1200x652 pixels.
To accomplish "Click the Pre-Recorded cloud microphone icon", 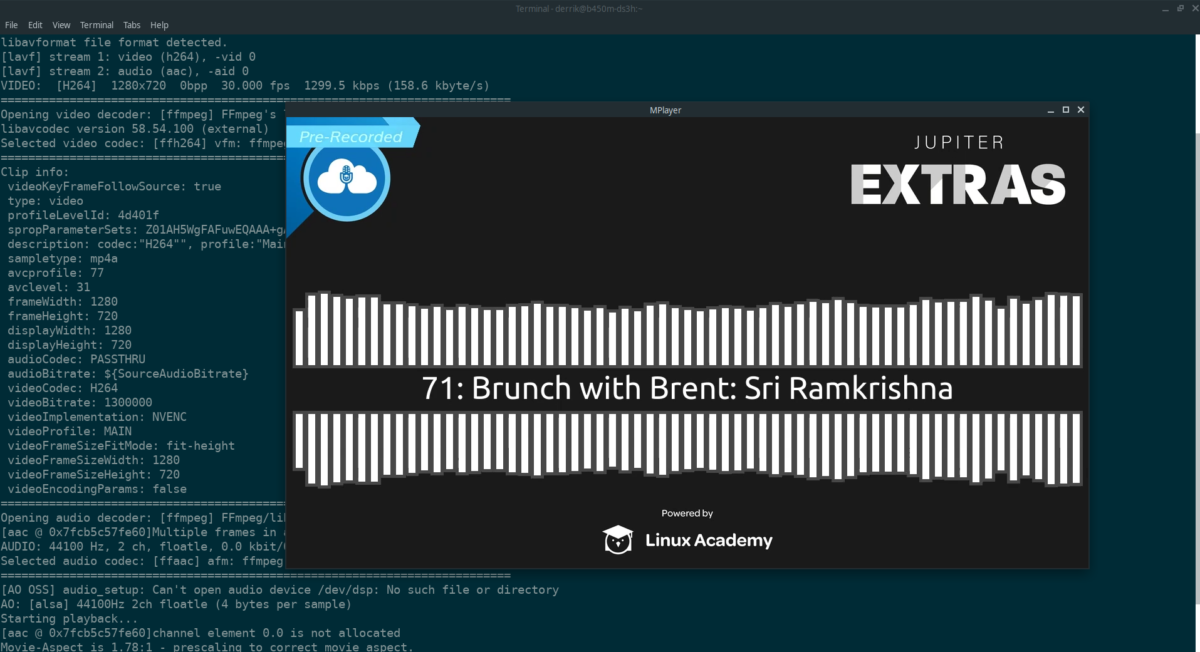I will (344, 181).
